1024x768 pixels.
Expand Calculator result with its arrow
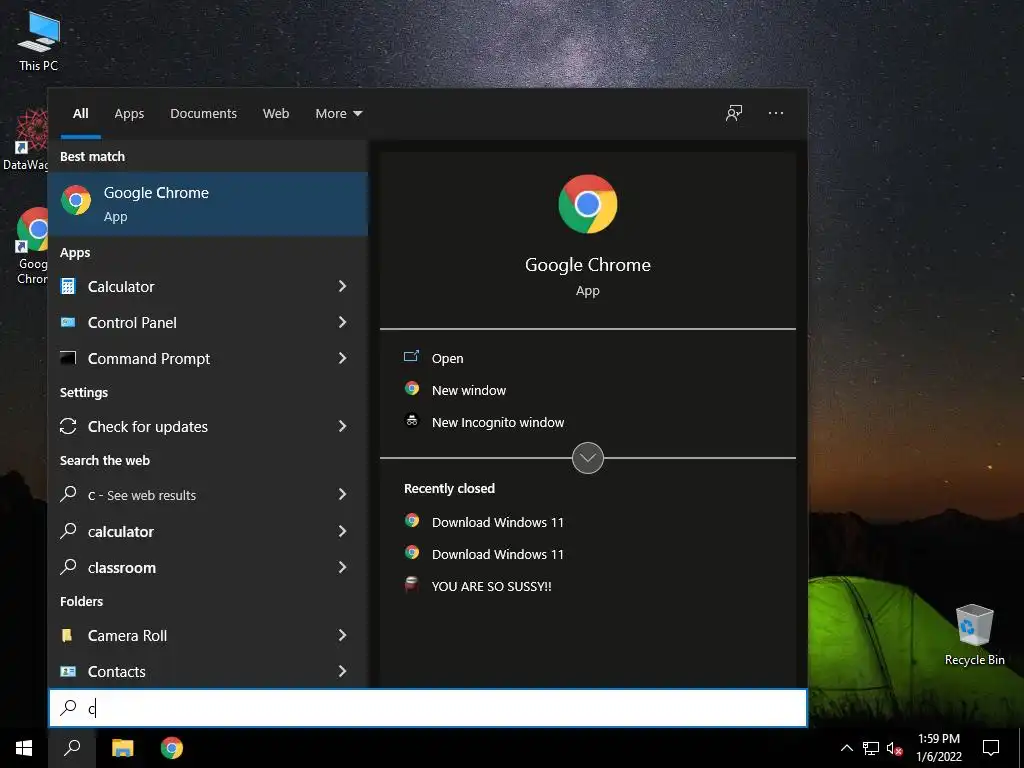click(342, 286)
